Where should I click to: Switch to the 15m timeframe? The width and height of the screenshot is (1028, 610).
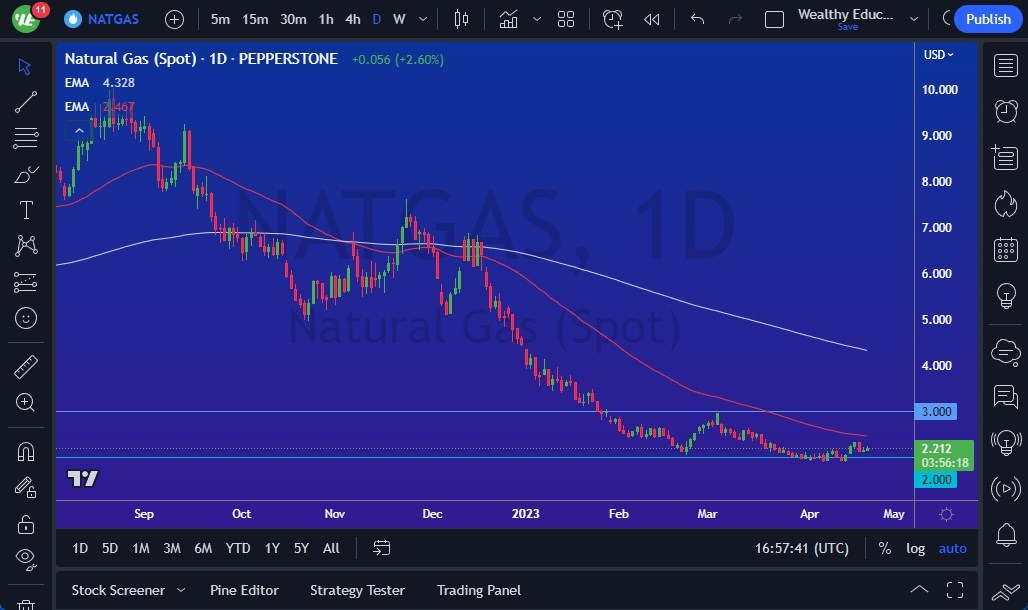[x=255, y=20]
